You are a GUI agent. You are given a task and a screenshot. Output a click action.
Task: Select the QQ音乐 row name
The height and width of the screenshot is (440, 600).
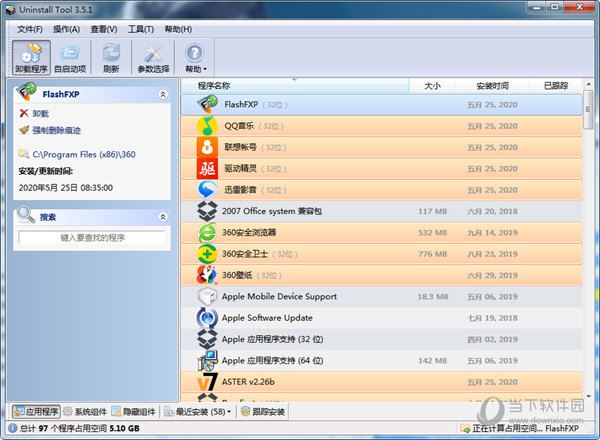(239, 126)
